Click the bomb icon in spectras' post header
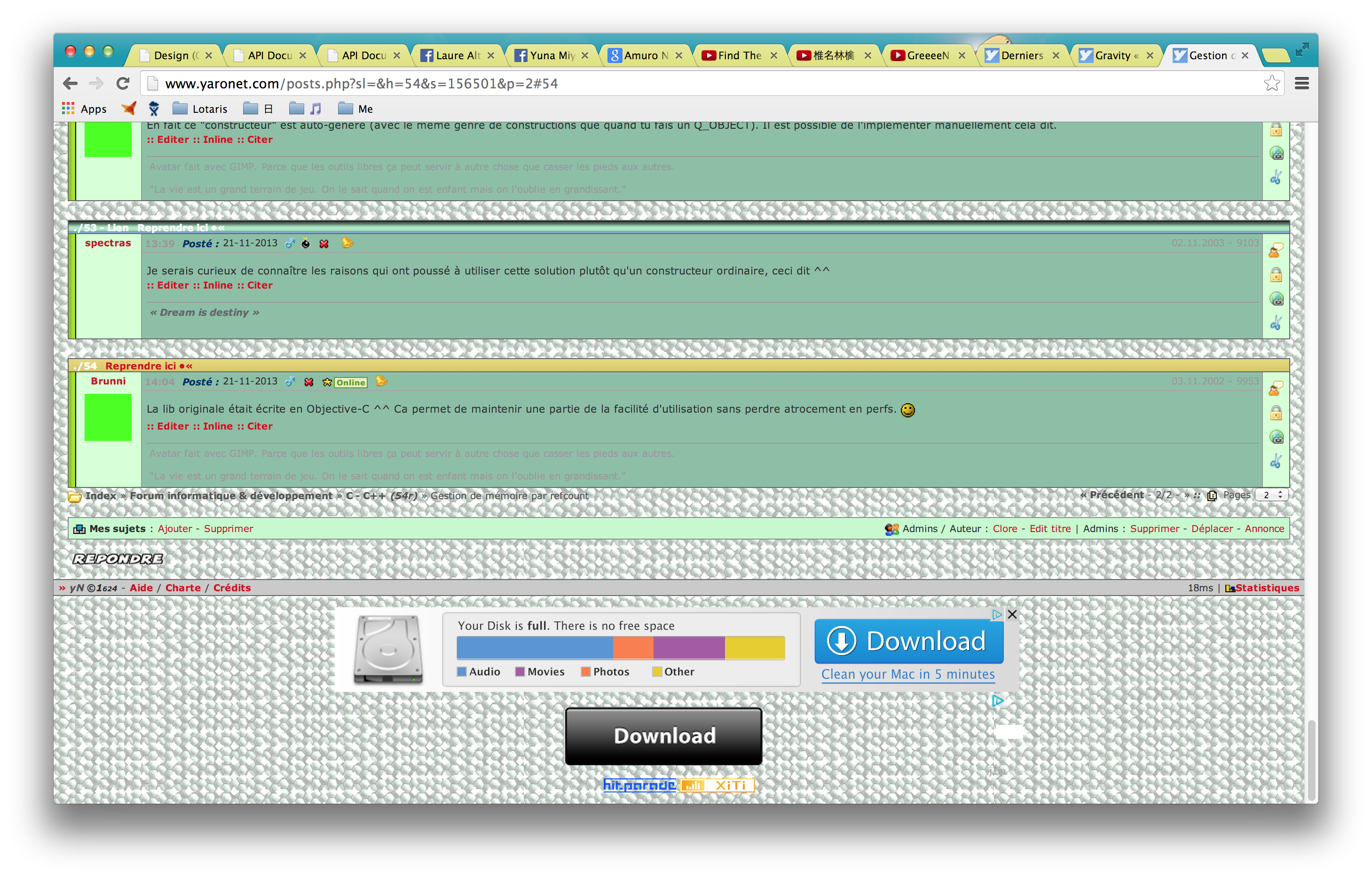 coord(306,243)
